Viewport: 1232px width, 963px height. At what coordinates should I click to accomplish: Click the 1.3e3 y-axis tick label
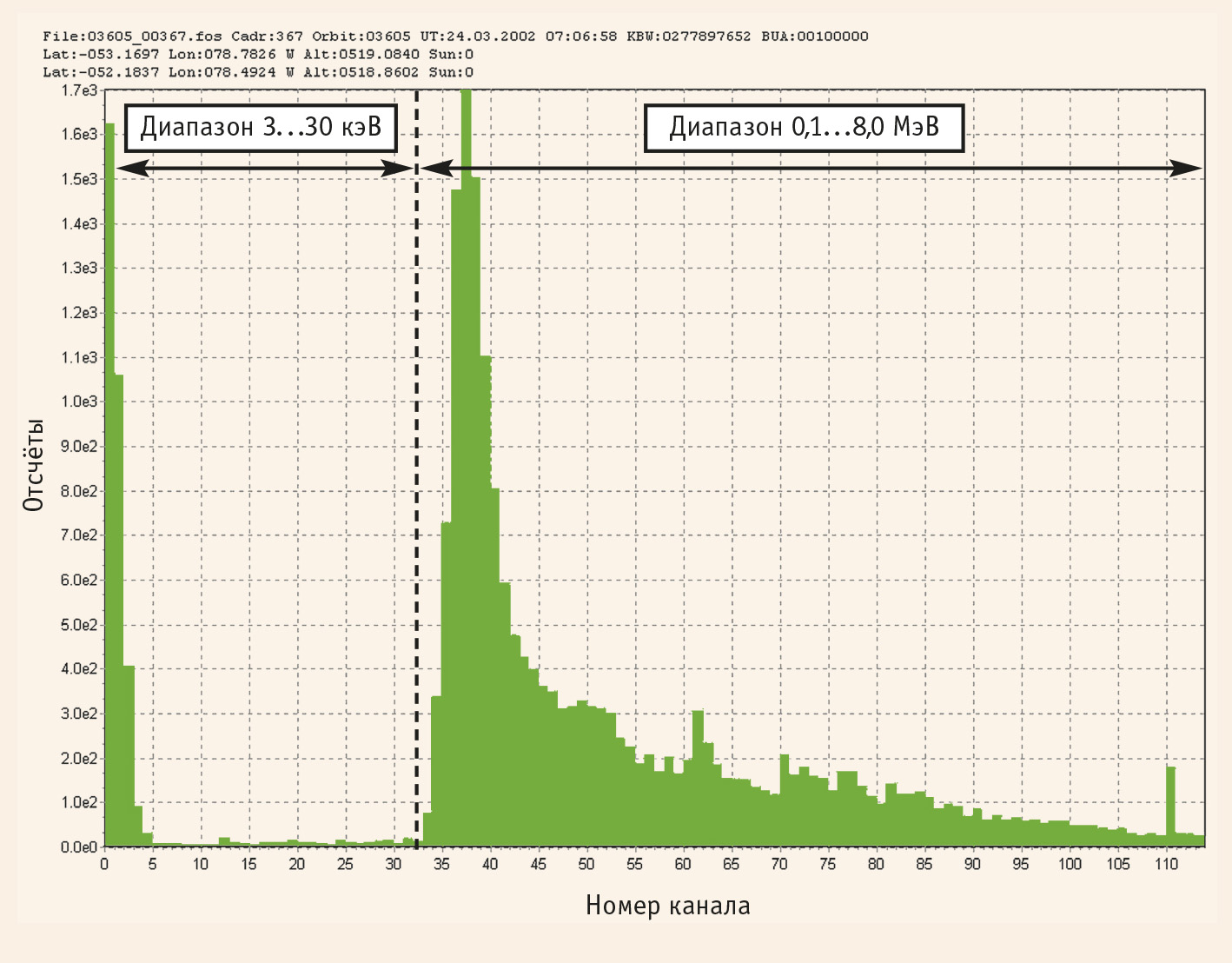pos(79,268)
